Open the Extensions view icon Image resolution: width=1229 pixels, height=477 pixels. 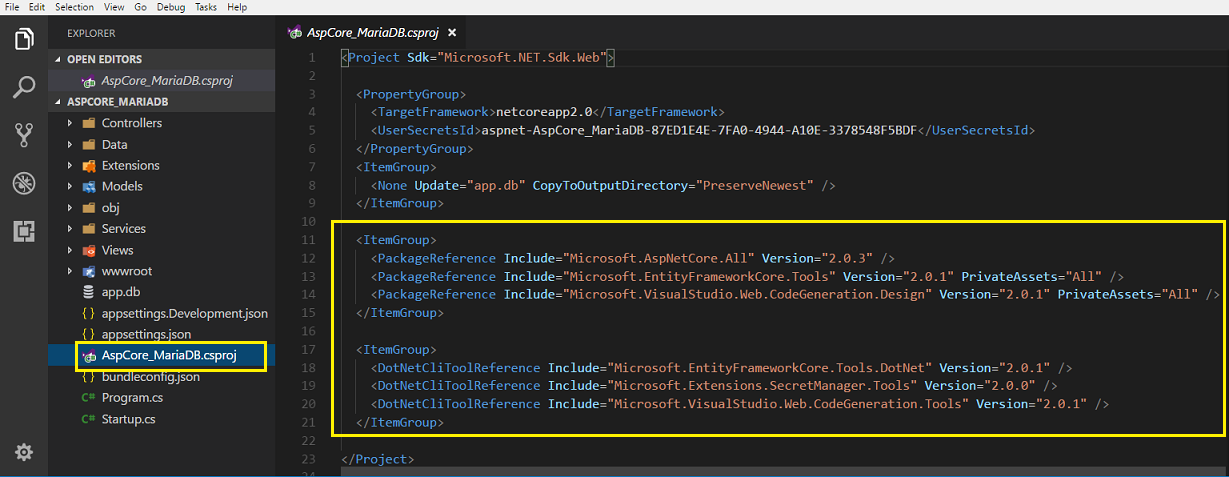23,231
